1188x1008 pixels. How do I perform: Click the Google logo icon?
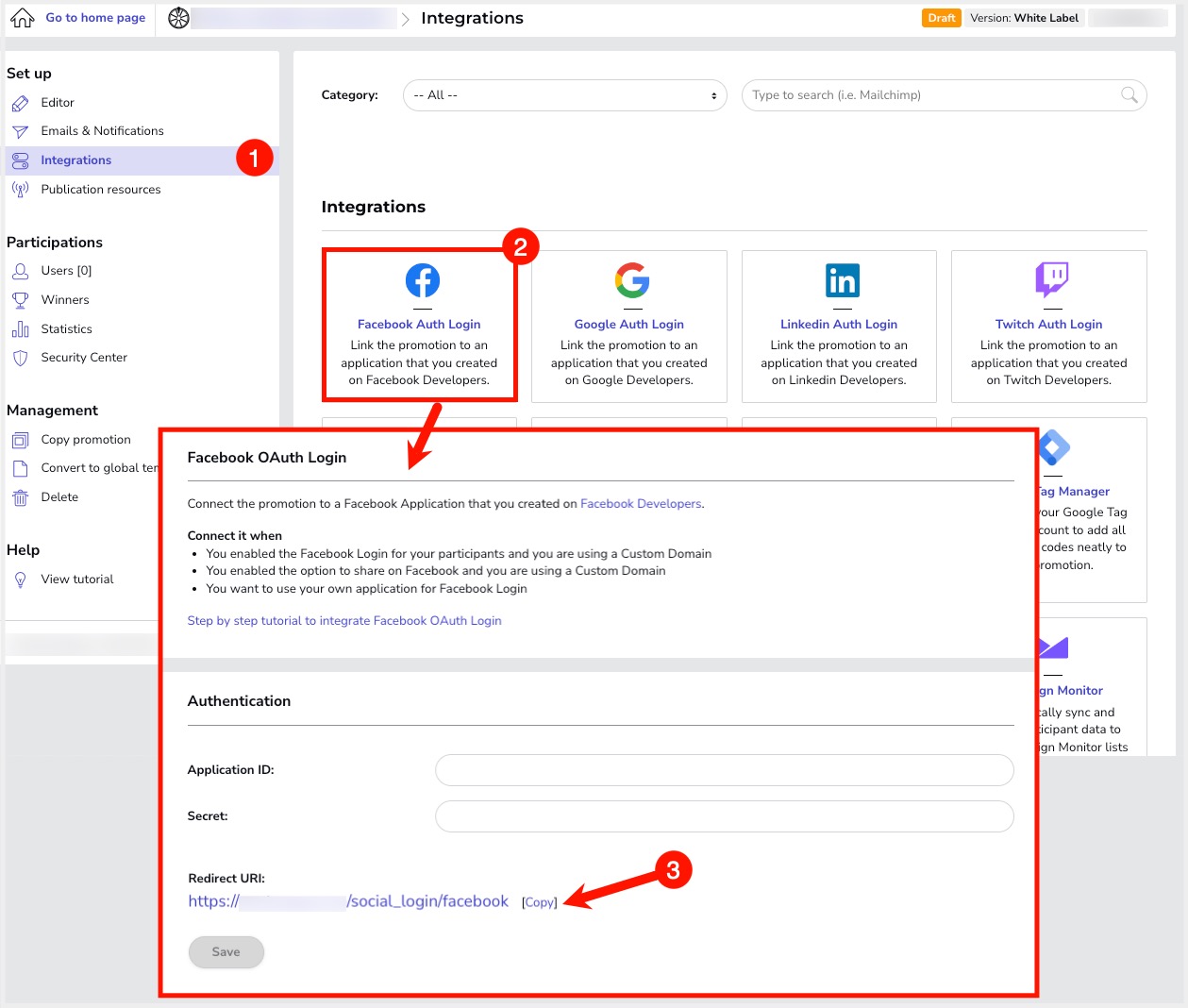(x=632, y=280)
